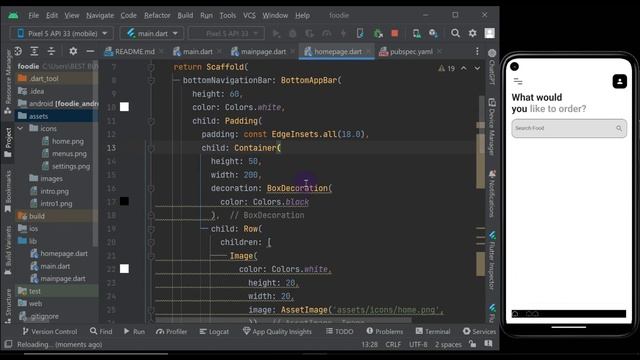Click Select Opened File target icon
The height and width of the screenshot is (360, 640).
(x=18, y=51)
